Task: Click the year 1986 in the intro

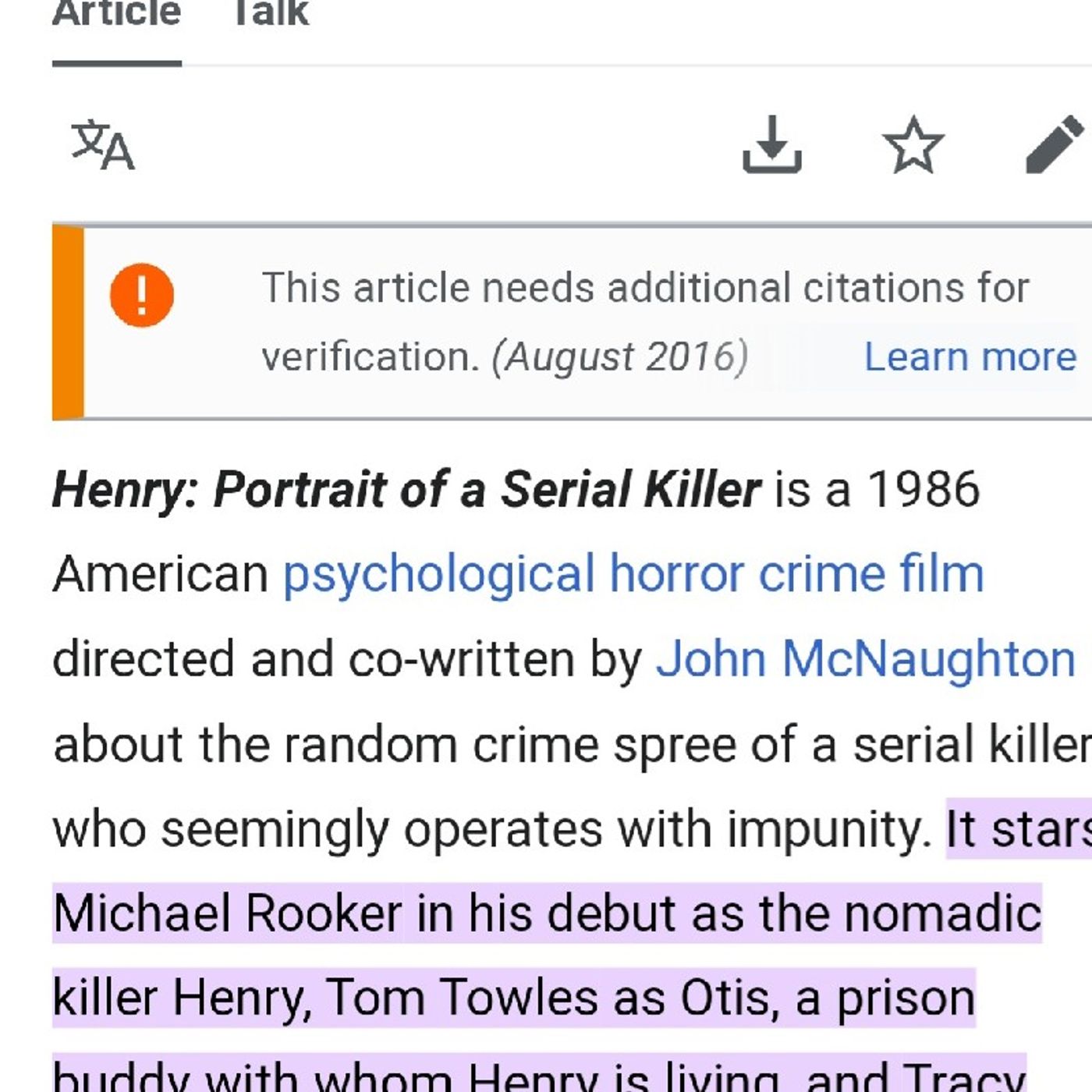Action: point(924,490)
